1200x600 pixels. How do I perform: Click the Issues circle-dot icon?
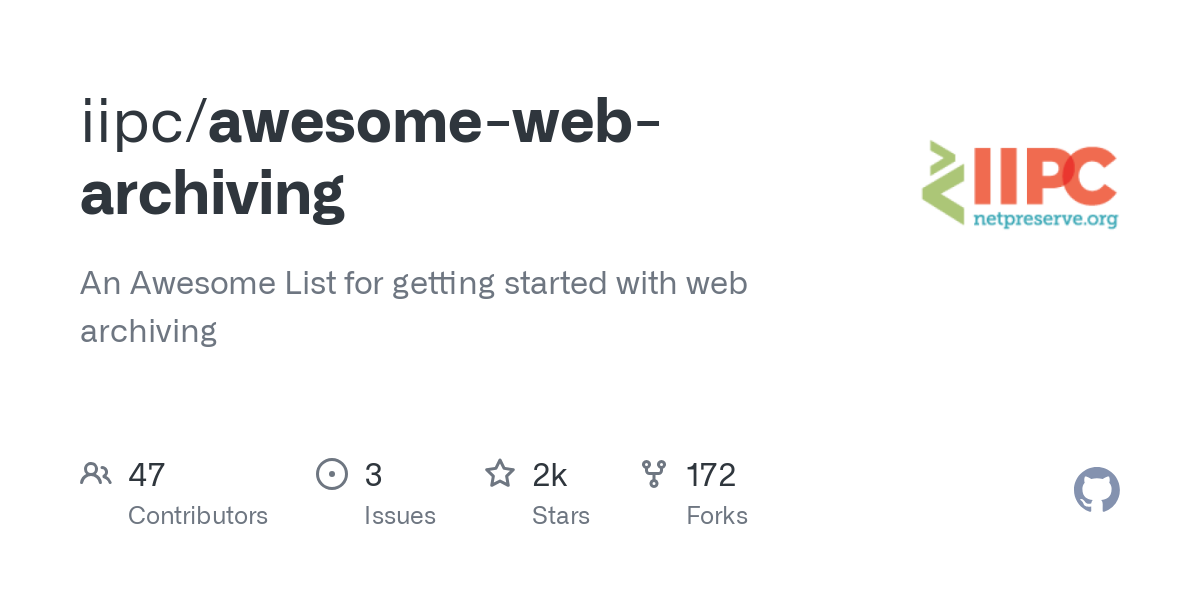coord(331,474)
